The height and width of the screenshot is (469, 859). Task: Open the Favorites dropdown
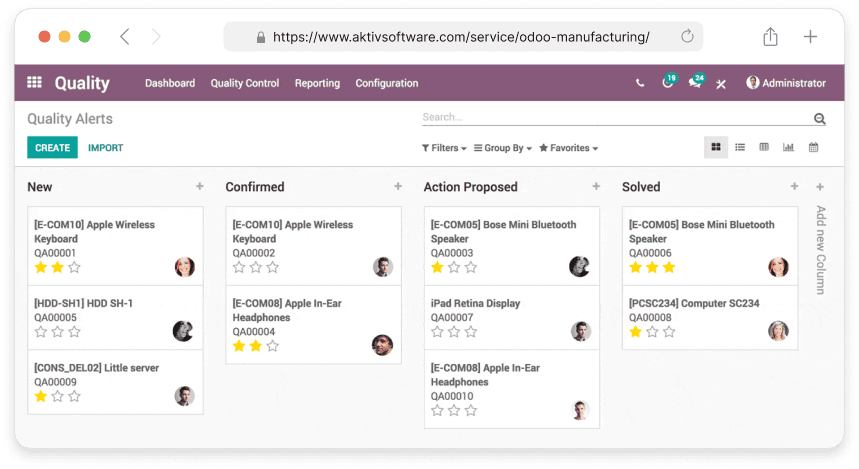568,148
